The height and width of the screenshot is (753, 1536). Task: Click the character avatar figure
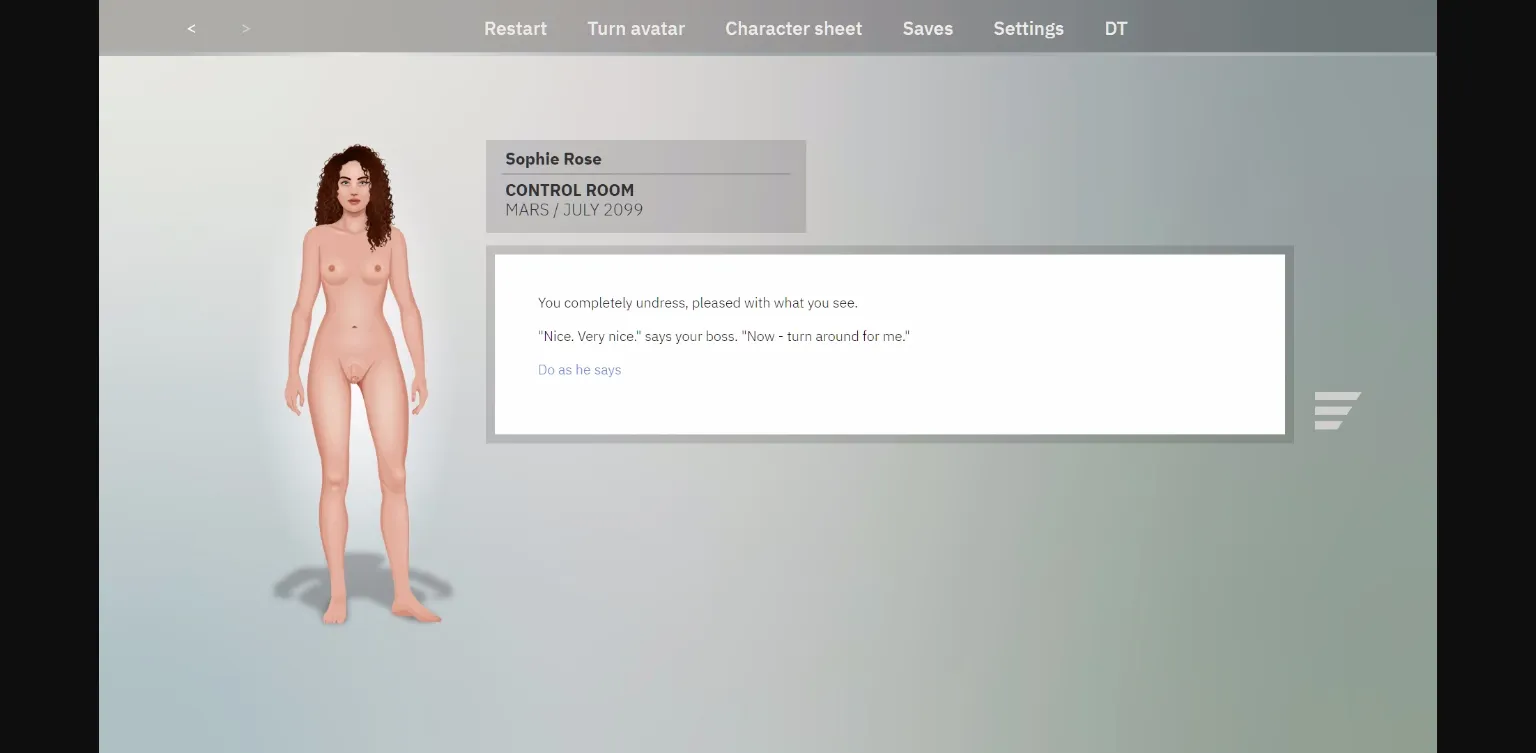tap(357, 400)
